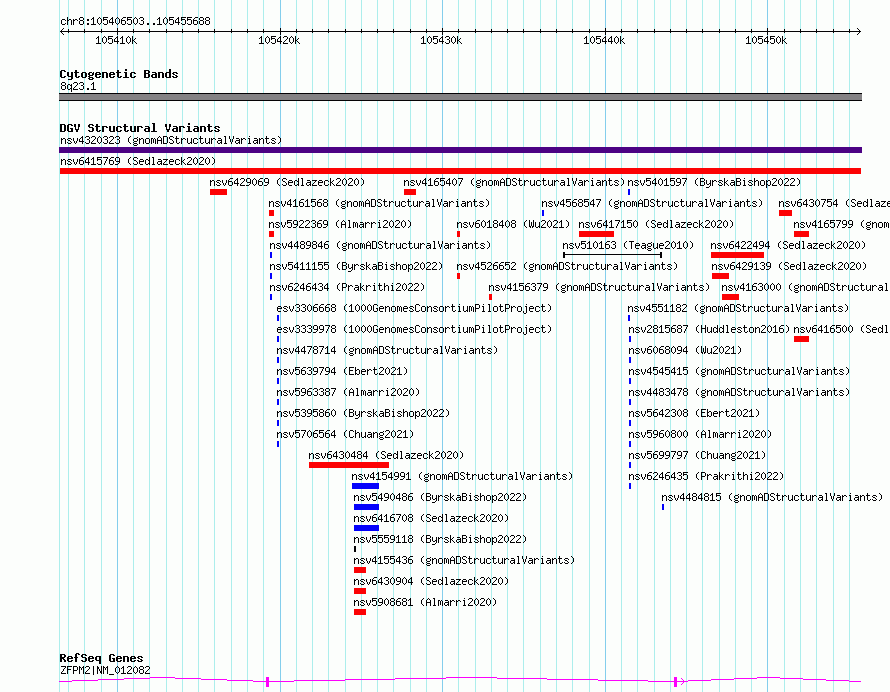Select nsv4154991 (gnomADStructuralVariants) label
The width and height of the screenshot is (890, 692).
tap(462, 476)
